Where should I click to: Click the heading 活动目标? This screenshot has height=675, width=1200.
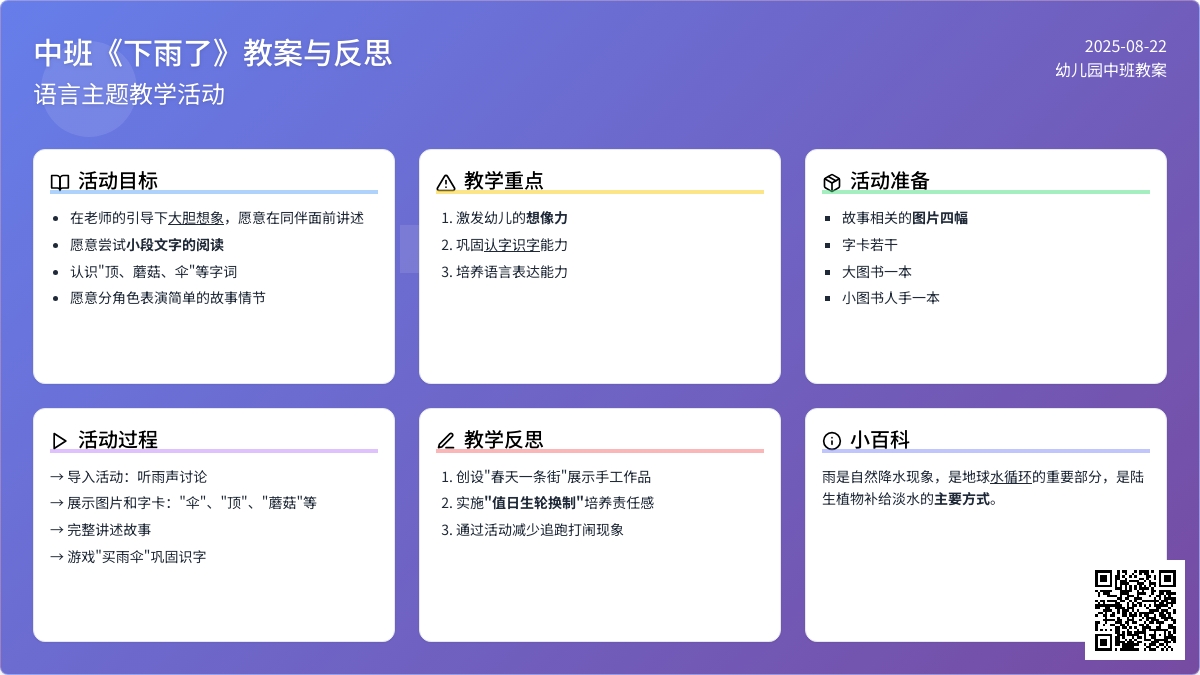(118, 181)
